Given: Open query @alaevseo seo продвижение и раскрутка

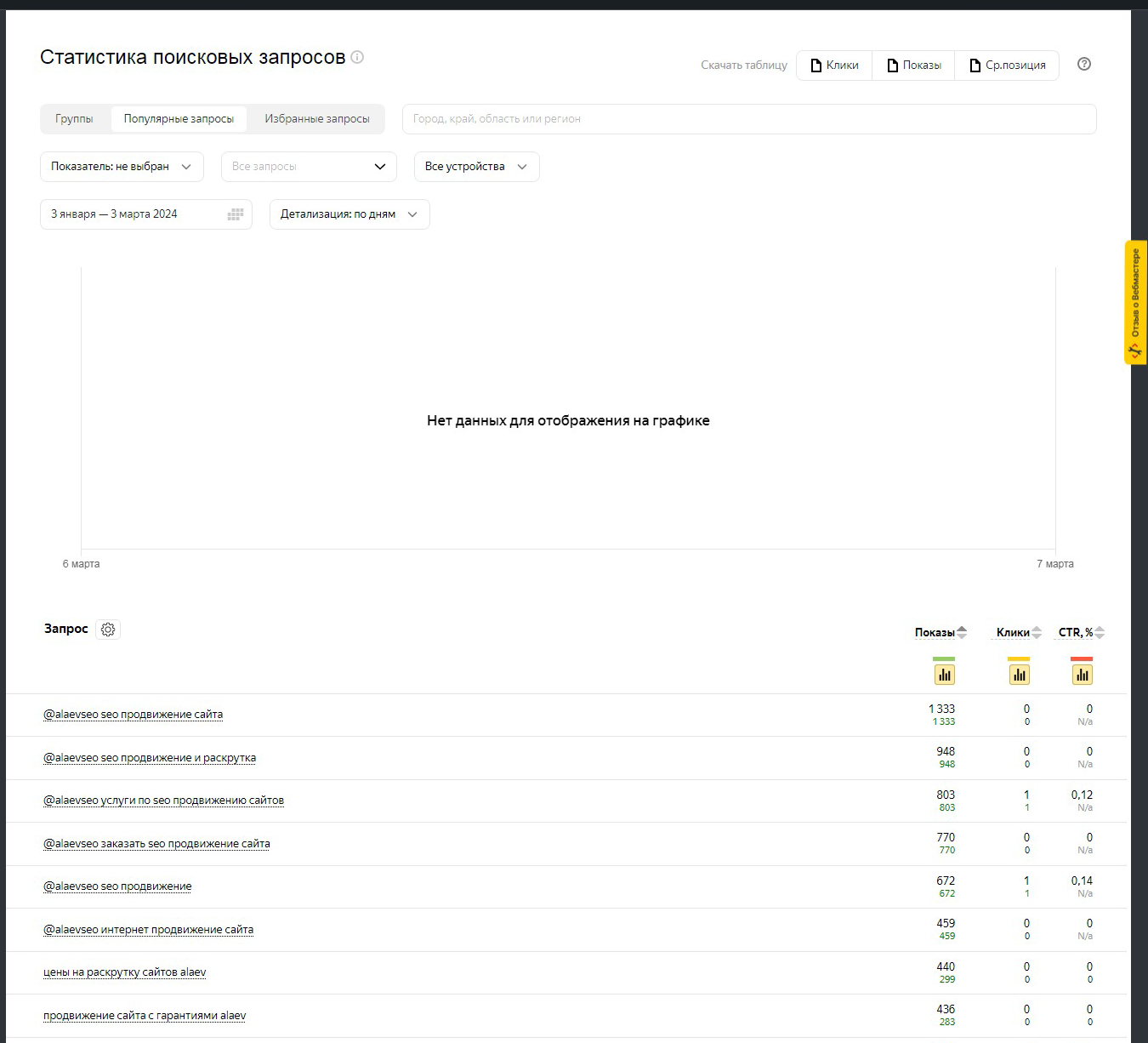Looking at the screenshot, I should (x=150, y=758).
